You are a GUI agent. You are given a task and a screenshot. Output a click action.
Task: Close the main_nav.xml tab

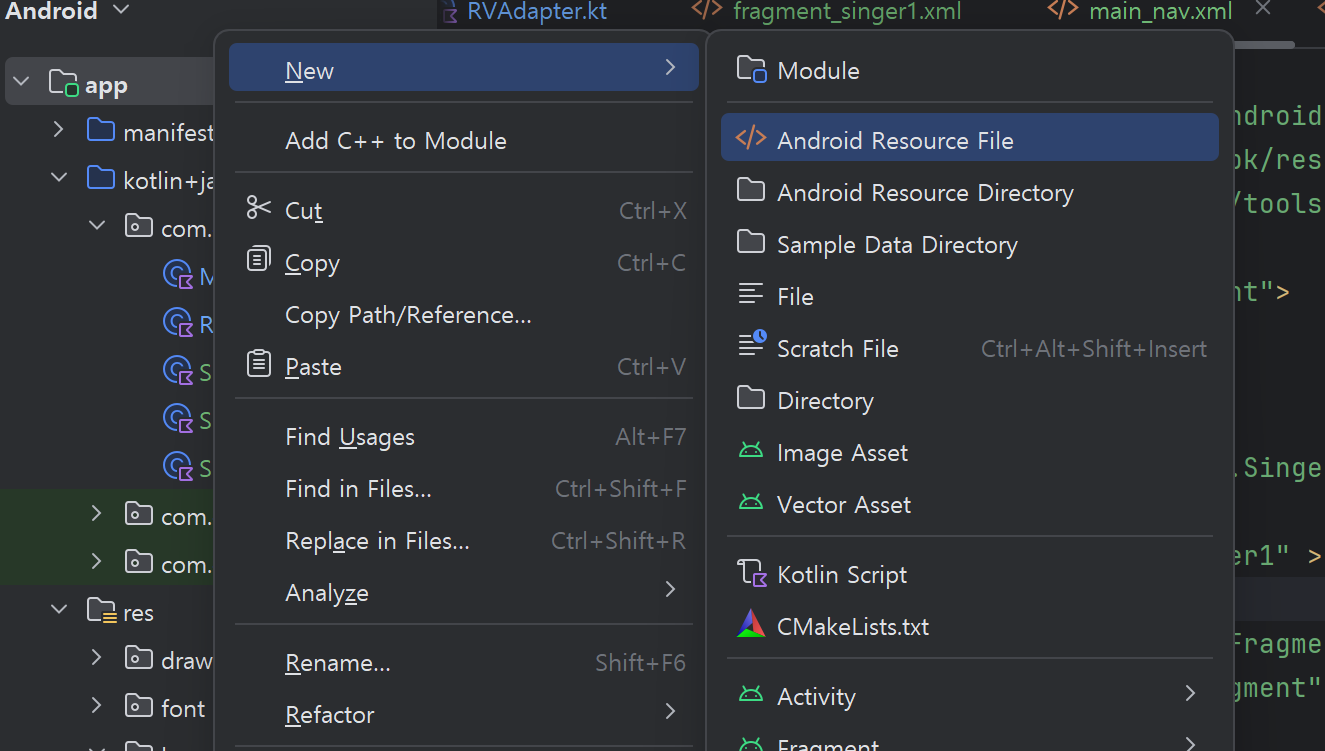click(1263, 9)
